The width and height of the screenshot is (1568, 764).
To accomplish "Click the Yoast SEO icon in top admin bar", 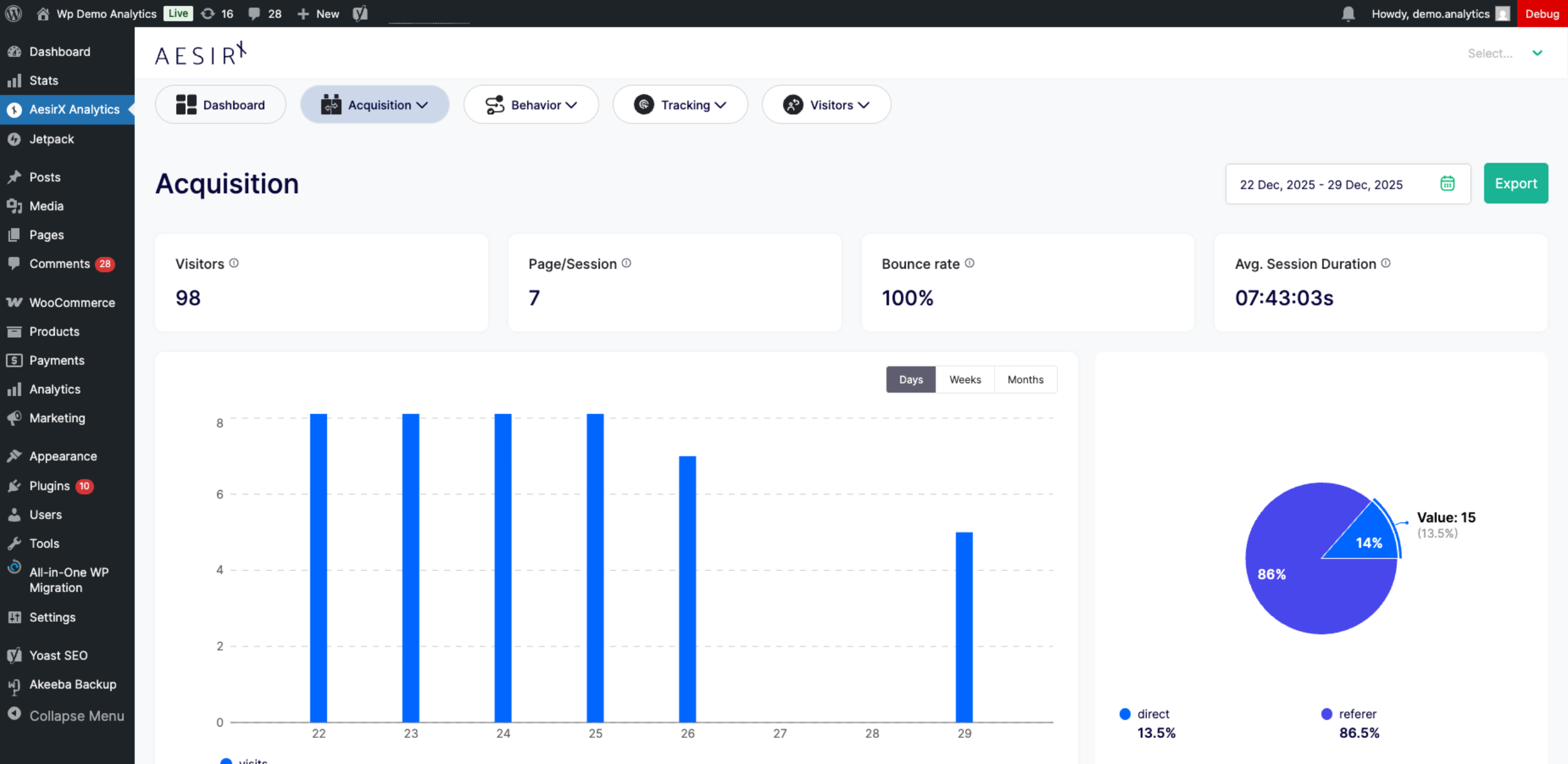I will 360,14.
